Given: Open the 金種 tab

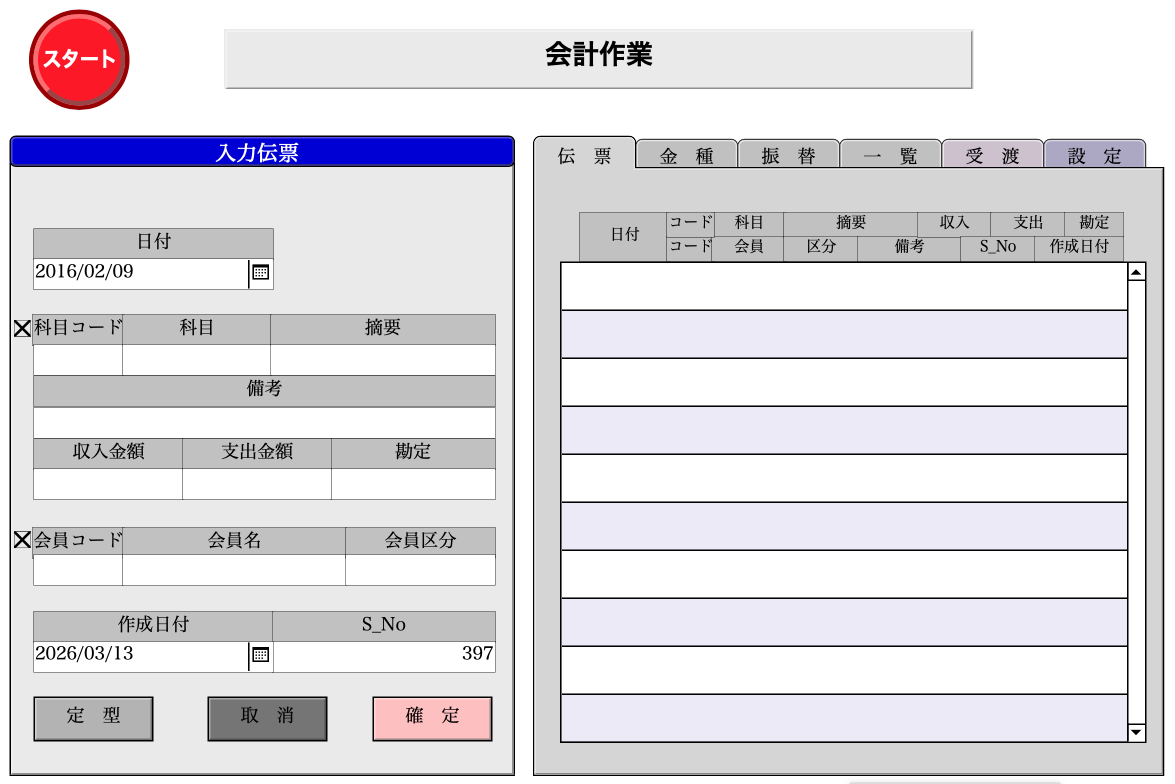Looking at the screenshot, I should (687, 156).
